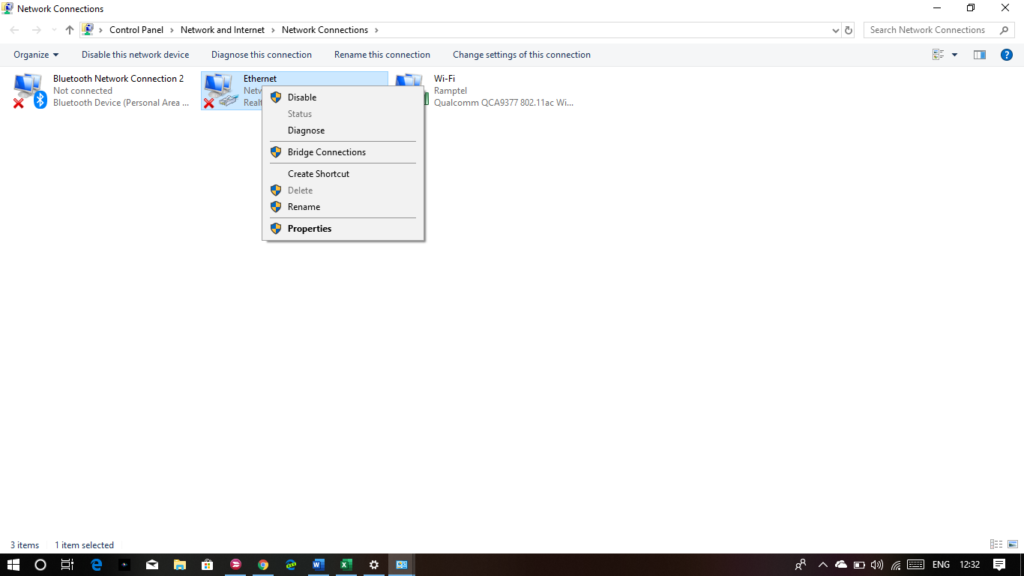Select Disable in the context menu
Image resolution: width=1024 pixels, height=576 pixels.
pyautogui.click(x=302, y=97)
